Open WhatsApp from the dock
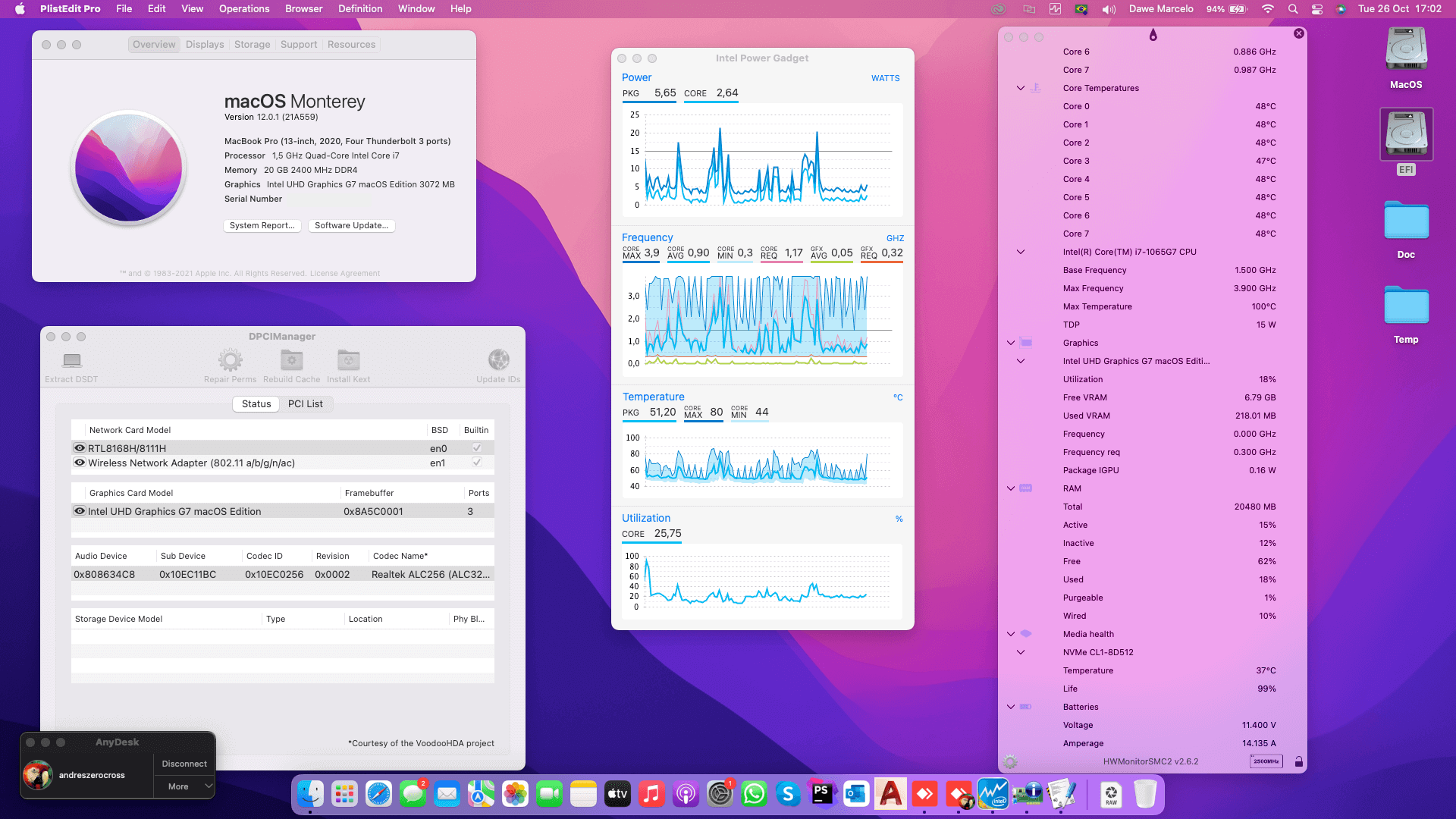 pyautogui.click(x=754, y=794)
